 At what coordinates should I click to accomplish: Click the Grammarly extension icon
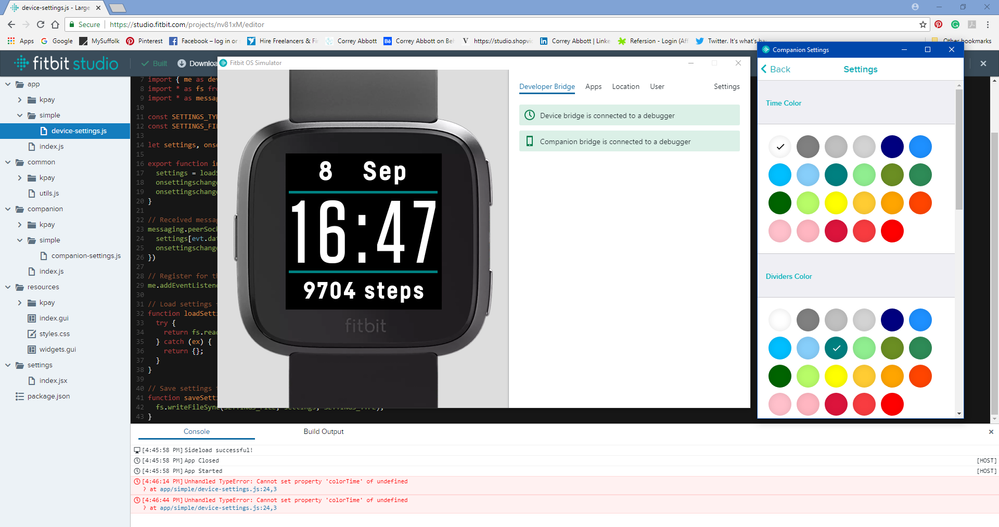[x=956, y=24]
